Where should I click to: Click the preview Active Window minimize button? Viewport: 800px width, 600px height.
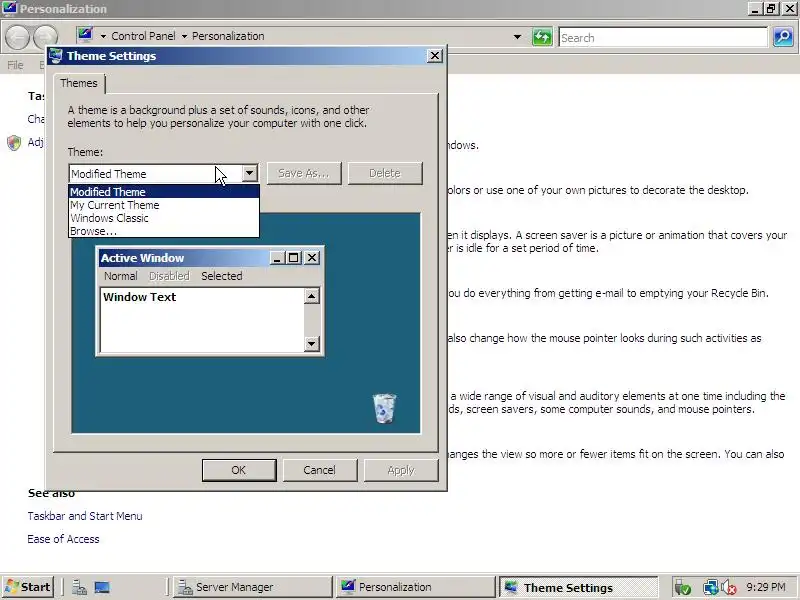(x=277, y=258)
